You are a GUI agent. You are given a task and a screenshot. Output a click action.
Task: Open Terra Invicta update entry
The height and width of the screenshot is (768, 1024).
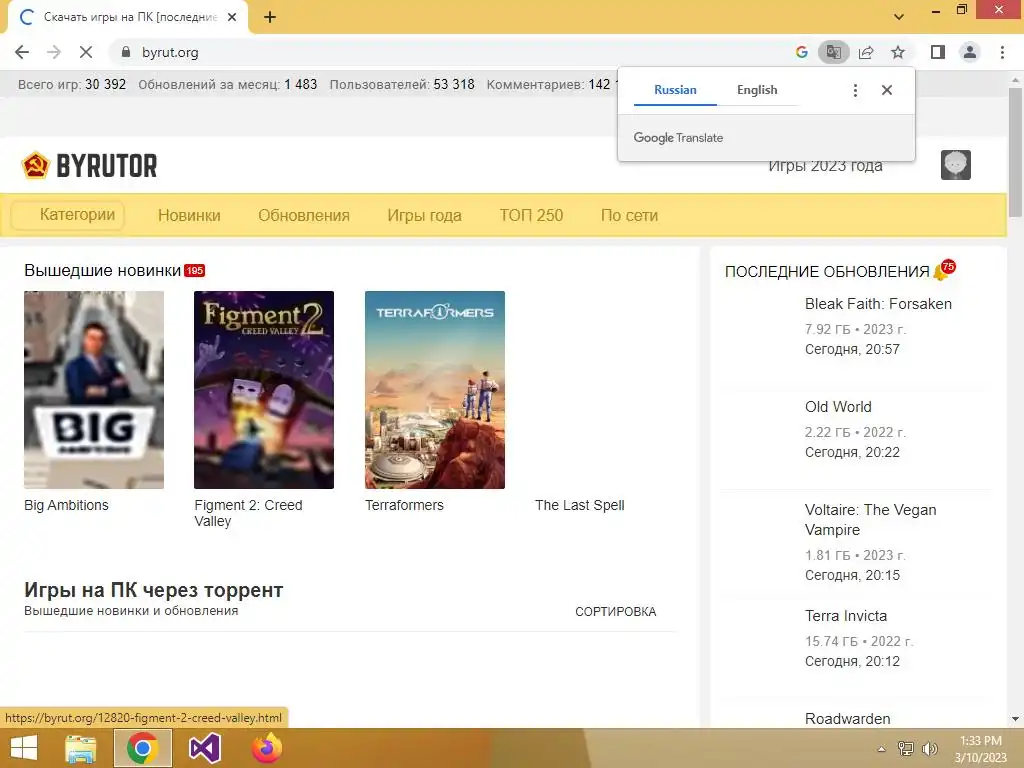(x=846, y=616)
